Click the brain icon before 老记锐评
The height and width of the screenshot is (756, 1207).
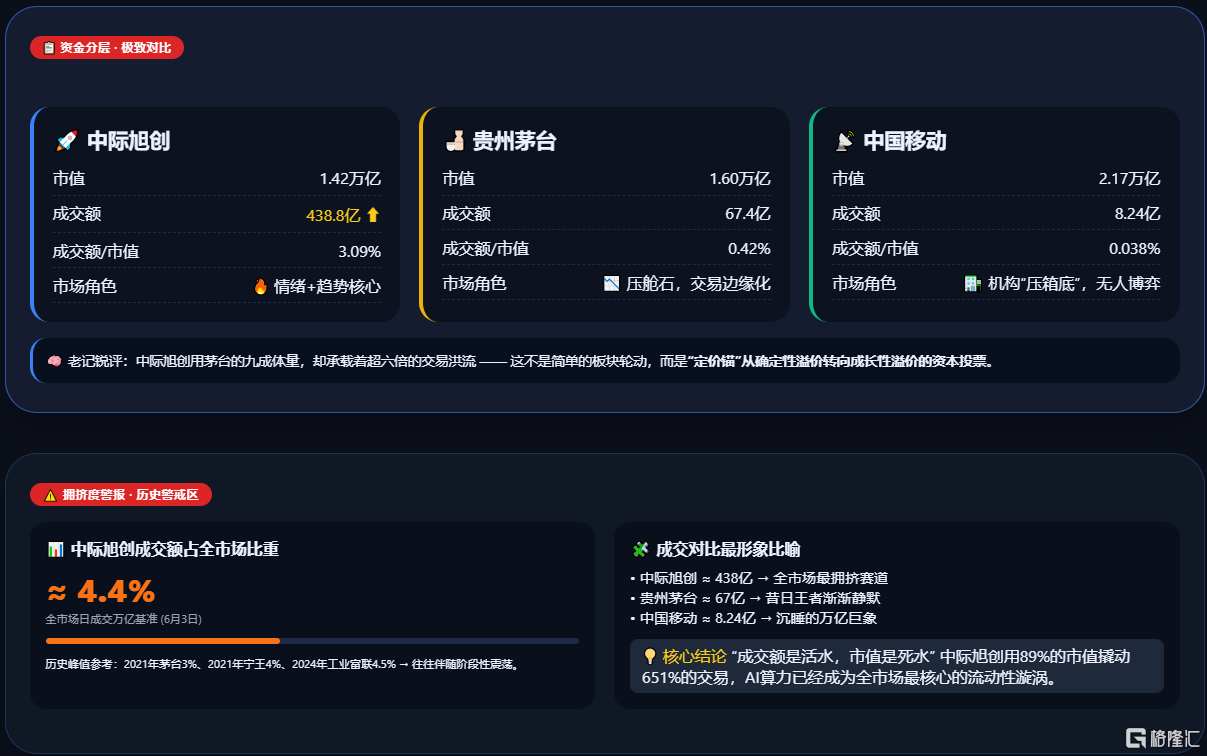pyautogui.click(x=55, y=361)
